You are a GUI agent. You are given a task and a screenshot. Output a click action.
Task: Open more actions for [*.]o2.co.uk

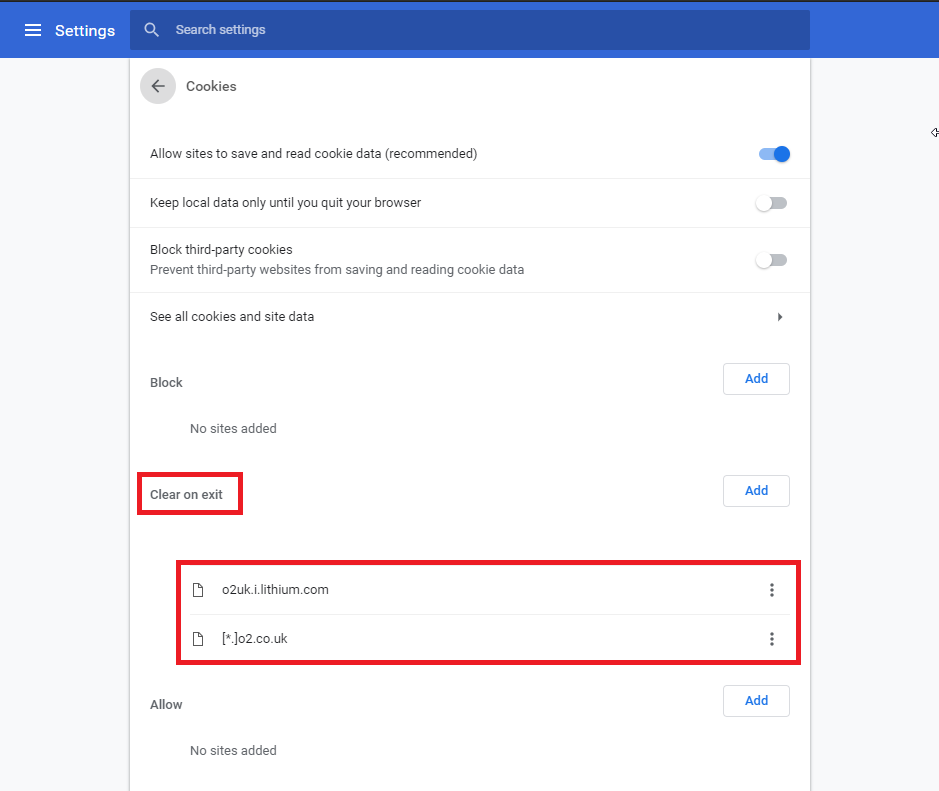pyautogui.click(x=771, y=639)
